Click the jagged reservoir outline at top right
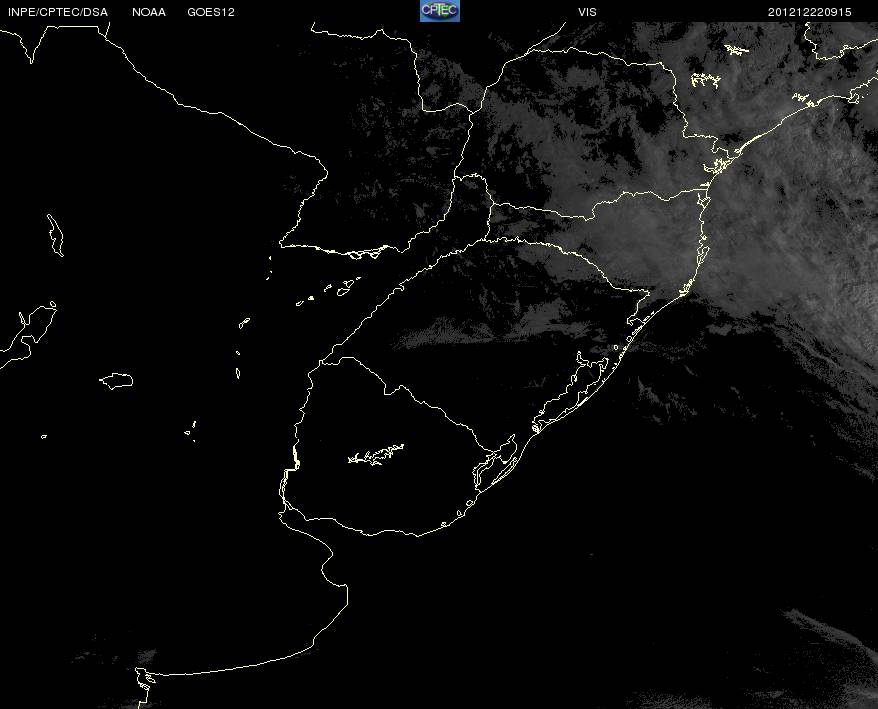Image resolution: width=878 pixels, height=709 pixels. [x=706, y=81]
